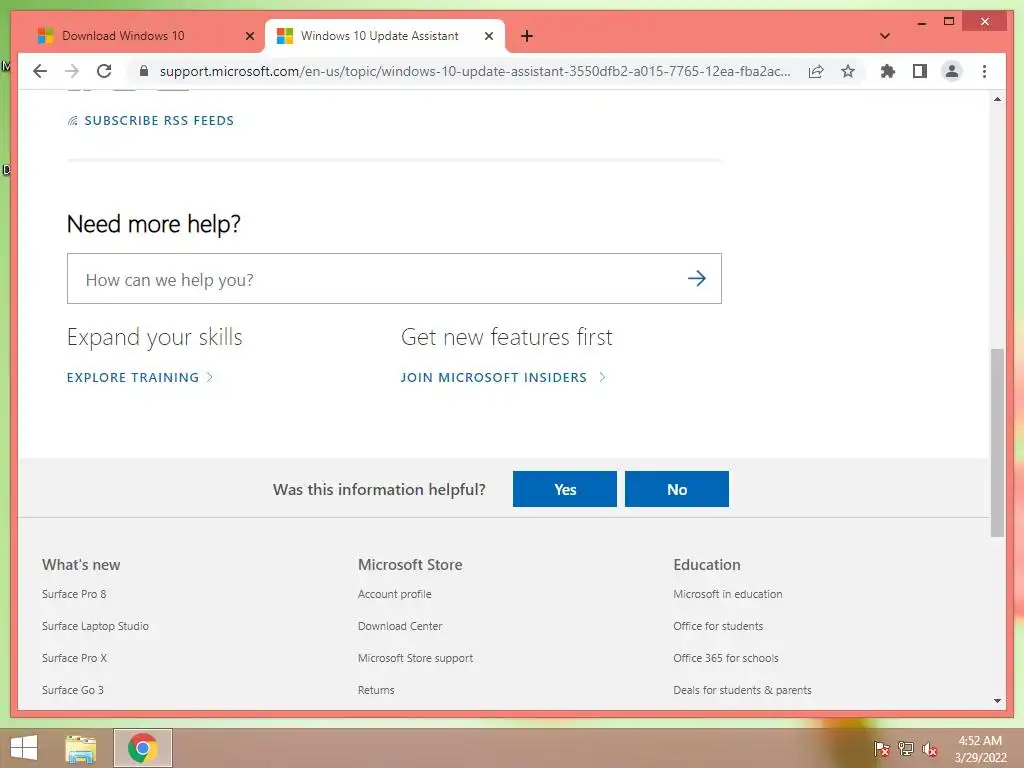Open a new tab with plus button
Screen dimensions: 1024x768
point(527,36)
